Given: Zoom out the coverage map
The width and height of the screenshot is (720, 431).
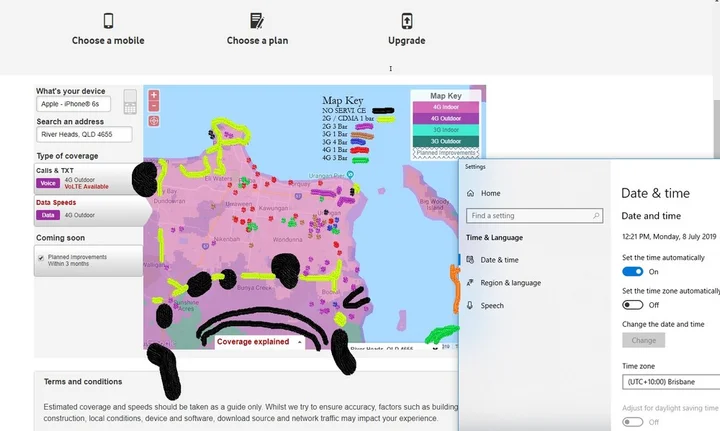Looking at the screenshot, I should (153, 106).
